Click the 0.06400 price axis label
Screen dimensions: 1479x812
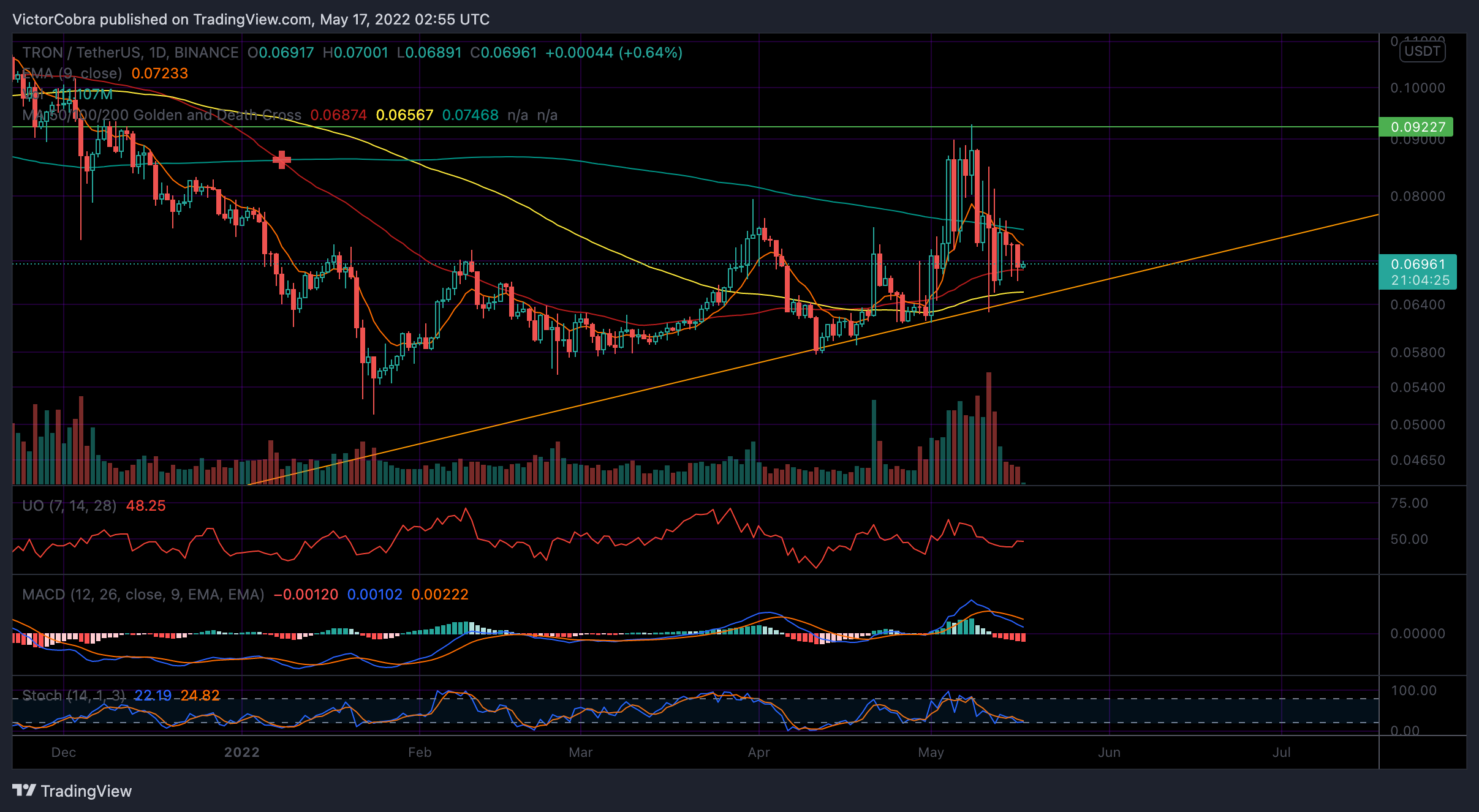(x=1418, y=305)
